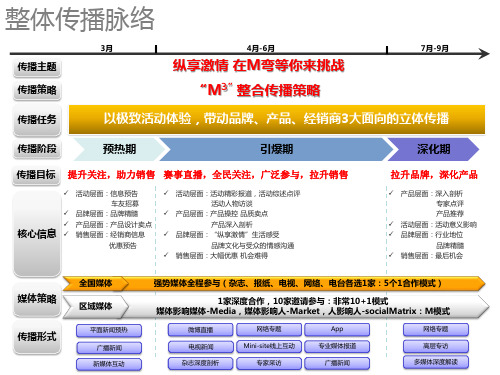Viewport: 500px width, 375px height.
Task: Click the 优惠预告 line
Action: click(x=123, y=246)
